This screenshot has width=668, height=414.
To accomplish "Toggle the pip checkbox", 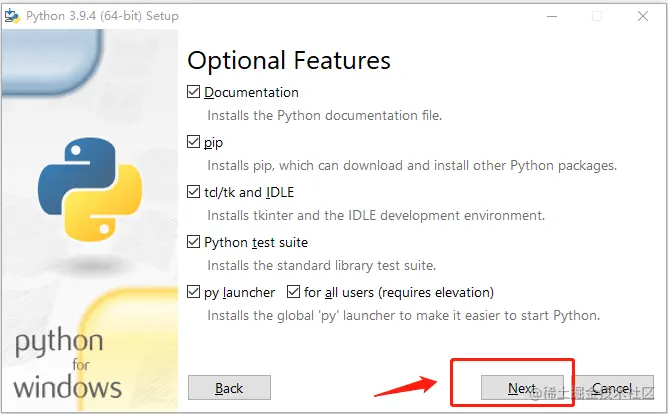I will (193, 142).
